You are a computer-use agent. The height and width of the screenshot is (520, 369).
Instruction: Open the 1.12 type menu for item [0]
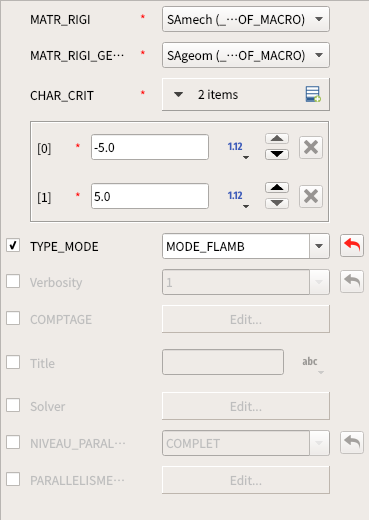pyautogui.click(x=238, y=149)
